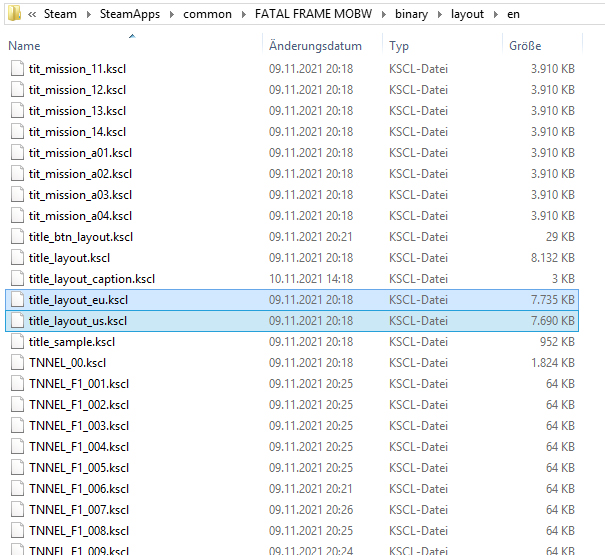Select file icon of title_sample.kscl
605x555 pixels.
point(17,342)
